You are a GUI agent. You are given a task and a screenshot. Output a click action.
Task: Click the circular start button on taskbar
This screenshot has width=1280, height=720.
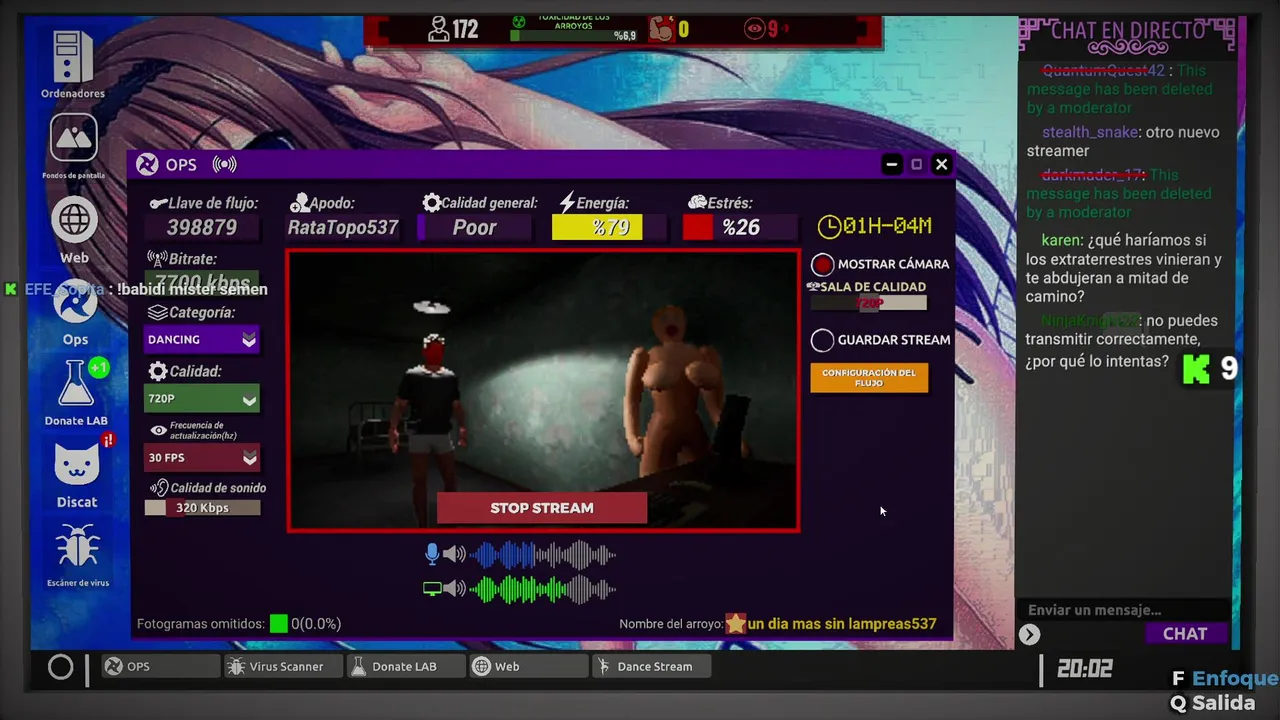point(60,666)
